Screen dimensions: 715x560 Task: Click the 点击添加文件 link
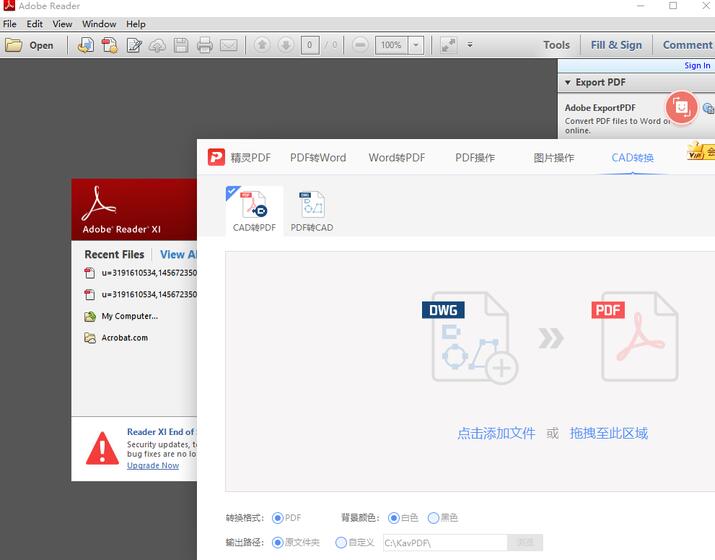click(496, 433)
